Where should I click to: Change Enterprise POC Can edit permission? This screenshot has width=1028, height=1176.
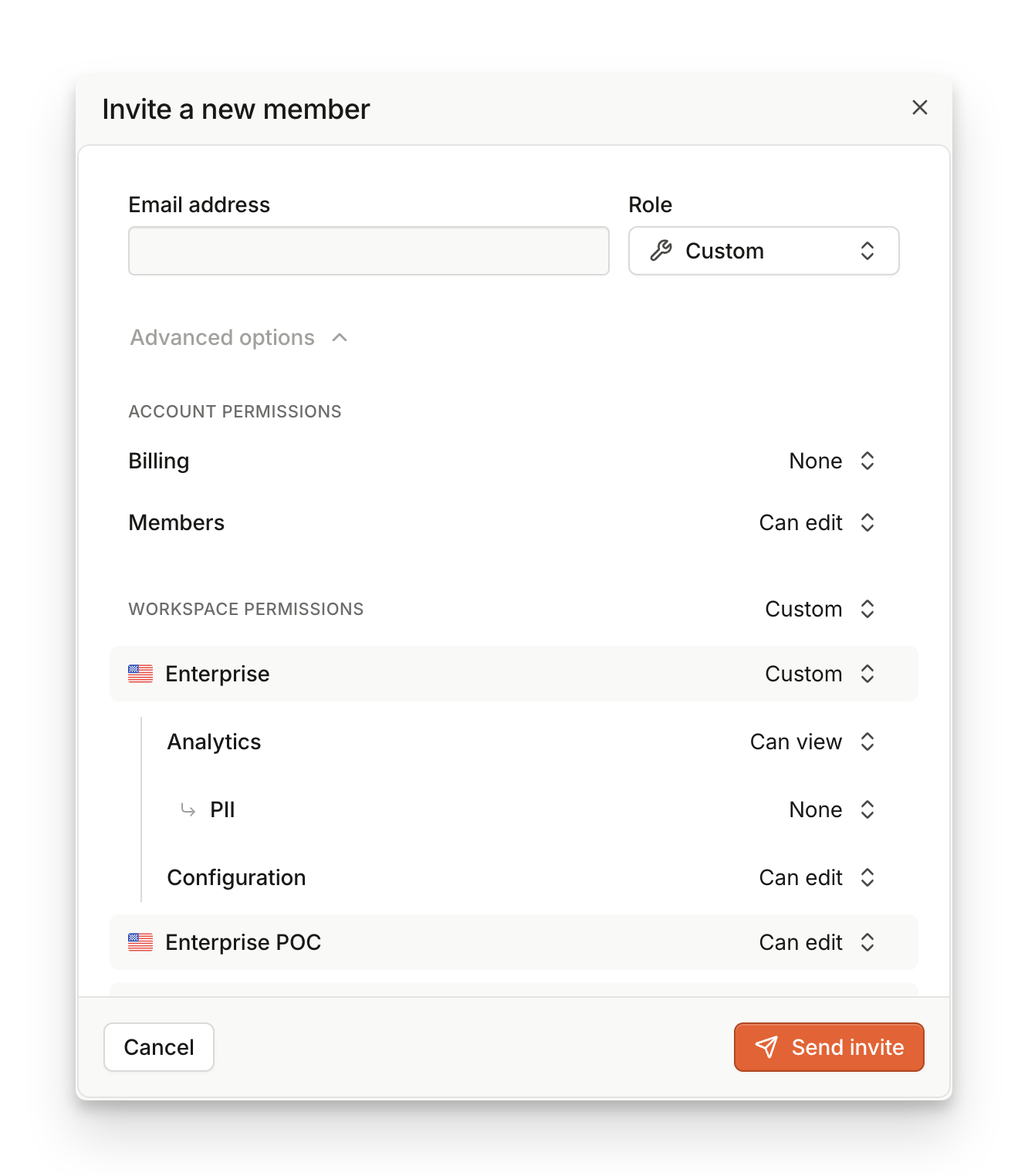[817, 942]
